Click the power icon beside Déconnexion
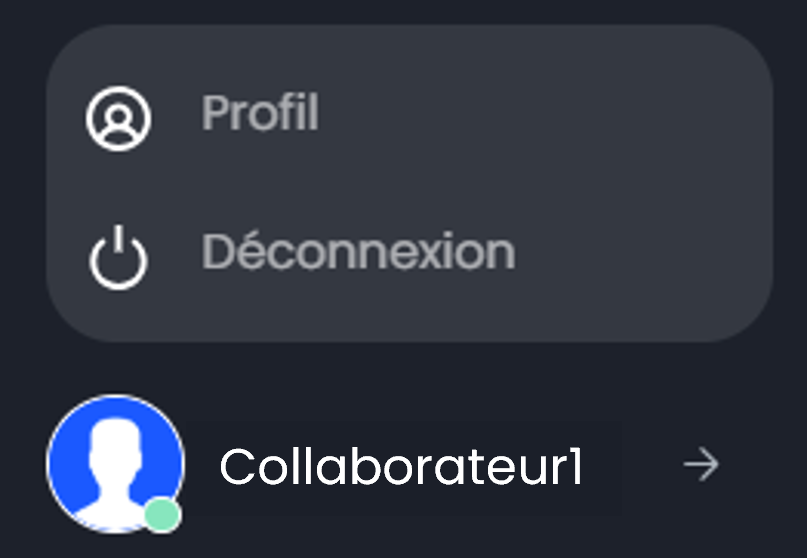The height and width of the screenshot is (558, 807). pyautogui.click(x=118, y=257)
